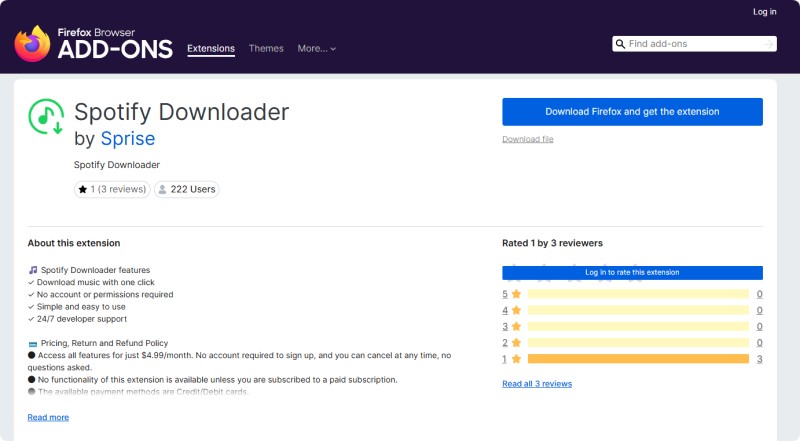800x441 pixels.
Task: Click the star icon in the 3-star row
Action: coord(516,327)
